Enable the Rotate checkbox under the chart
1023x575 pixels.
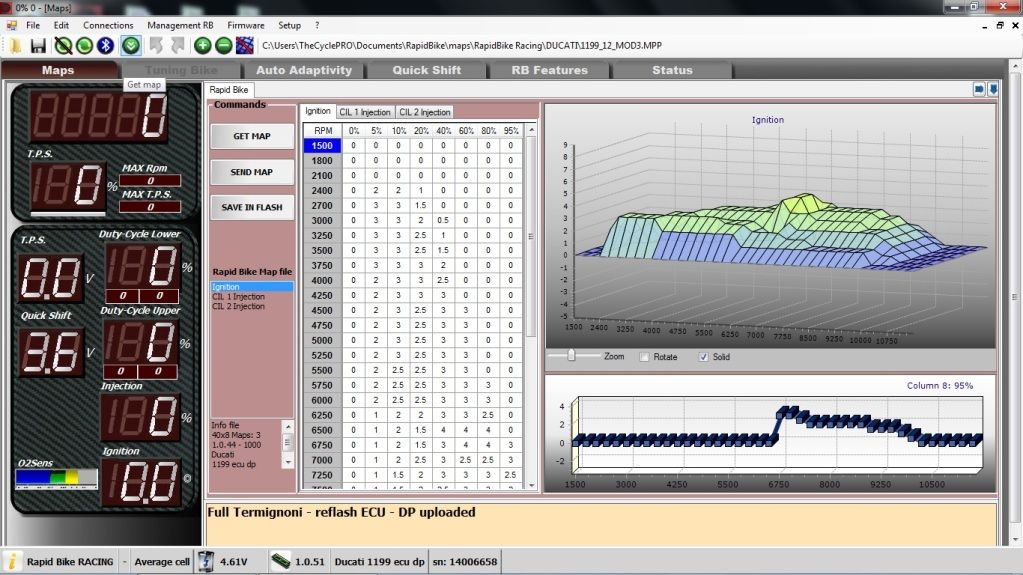(x=645, y=357)
